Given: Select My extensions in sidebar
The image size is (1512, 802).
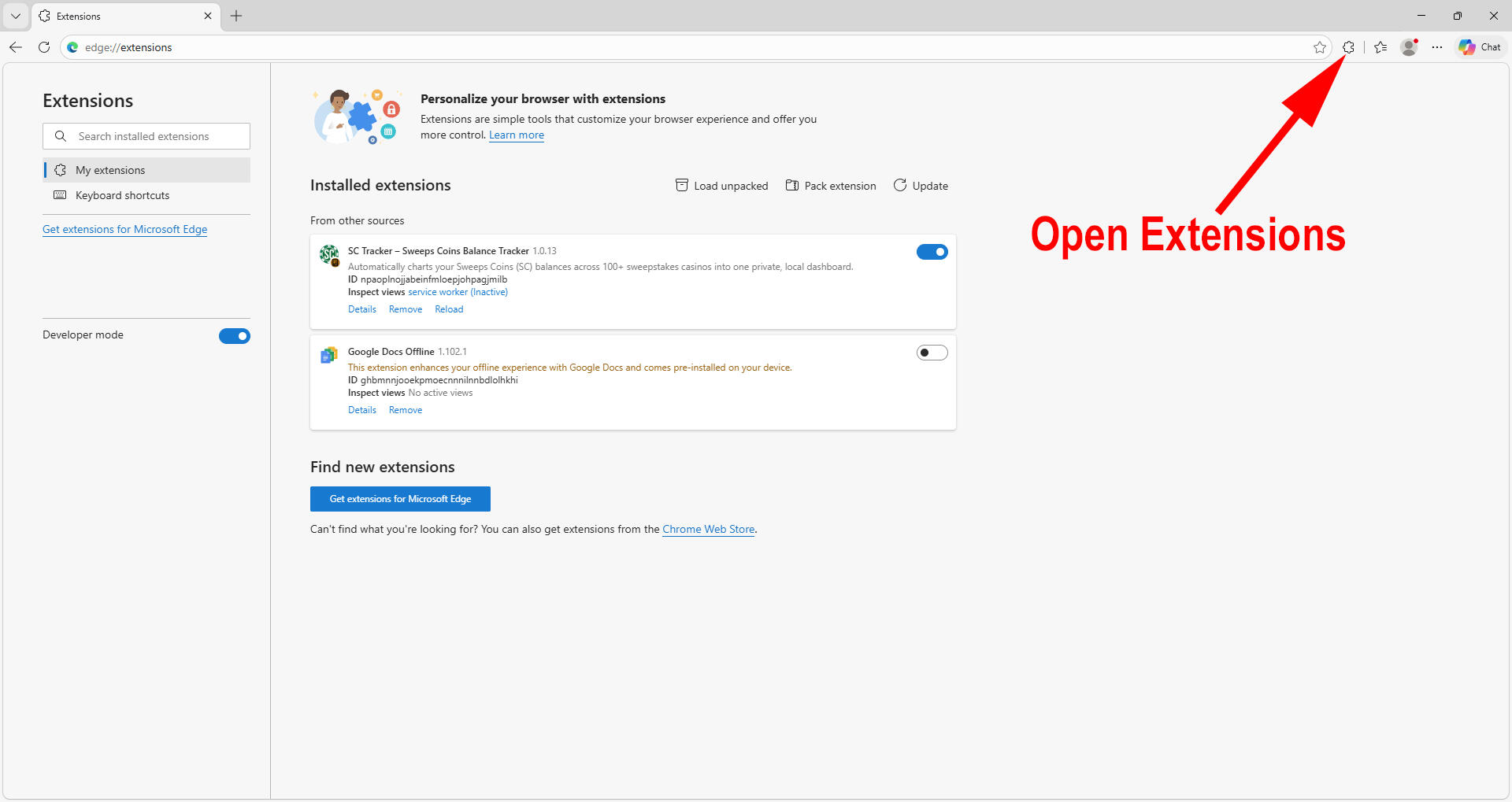Looking at the screenshot, I should (x=110, y=170).
